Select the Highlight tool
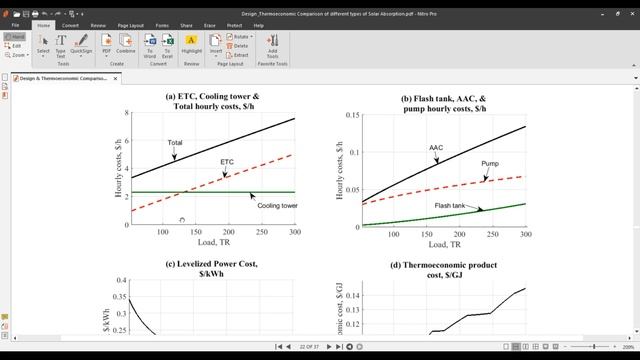 (191, 44)
